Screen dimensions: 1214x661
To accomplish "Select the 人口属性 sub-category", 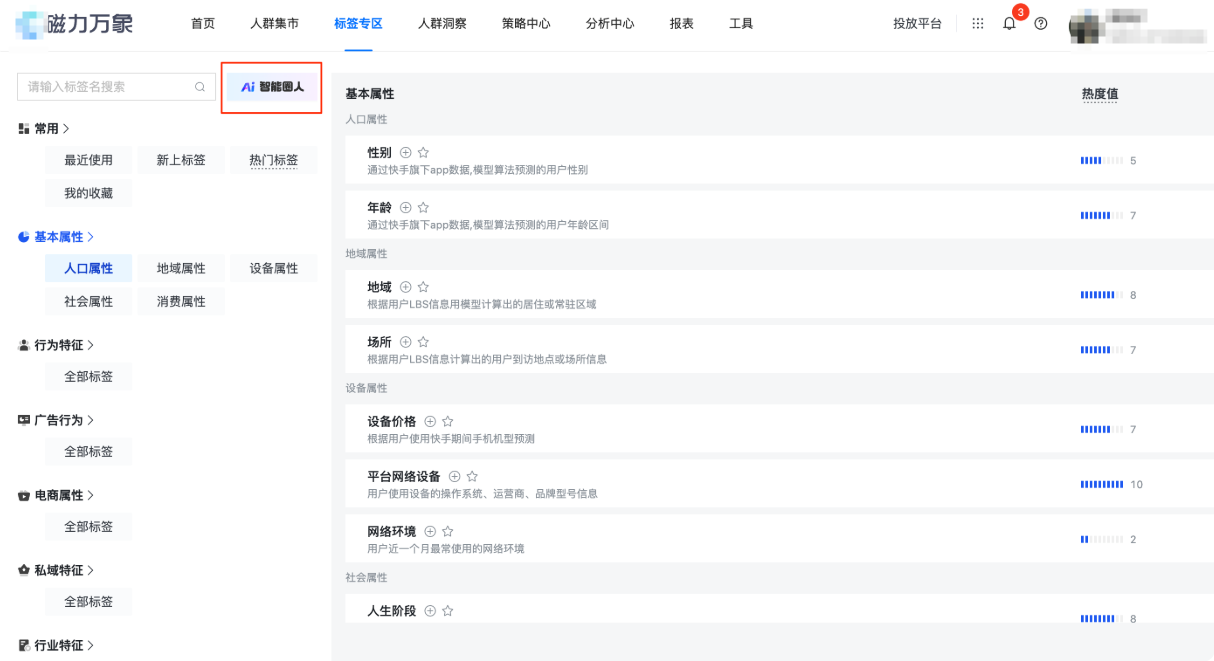I will pyautogui.click(x=89, y=268).
